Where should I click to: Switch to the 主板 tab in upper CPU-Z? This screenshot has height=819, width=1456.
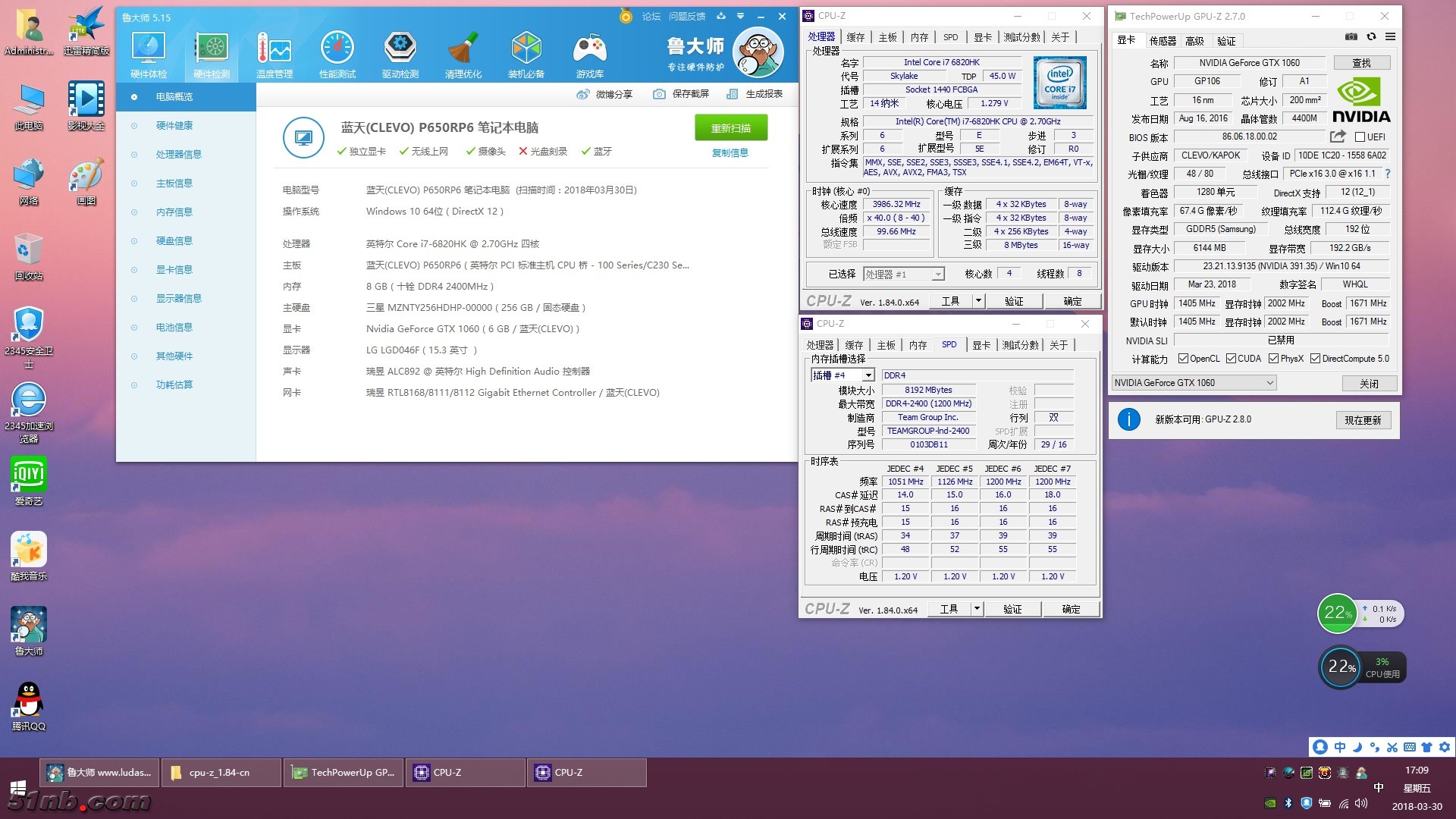coord(887,37)
